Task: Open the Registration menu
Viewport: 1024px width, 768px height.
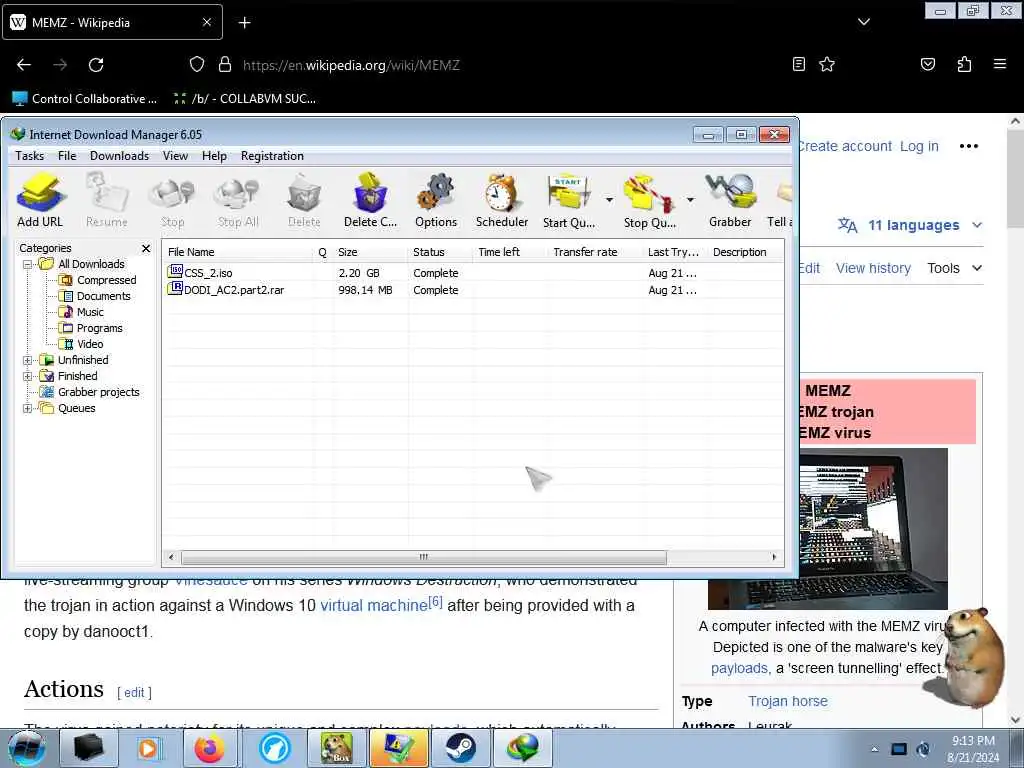Action: 272,156
